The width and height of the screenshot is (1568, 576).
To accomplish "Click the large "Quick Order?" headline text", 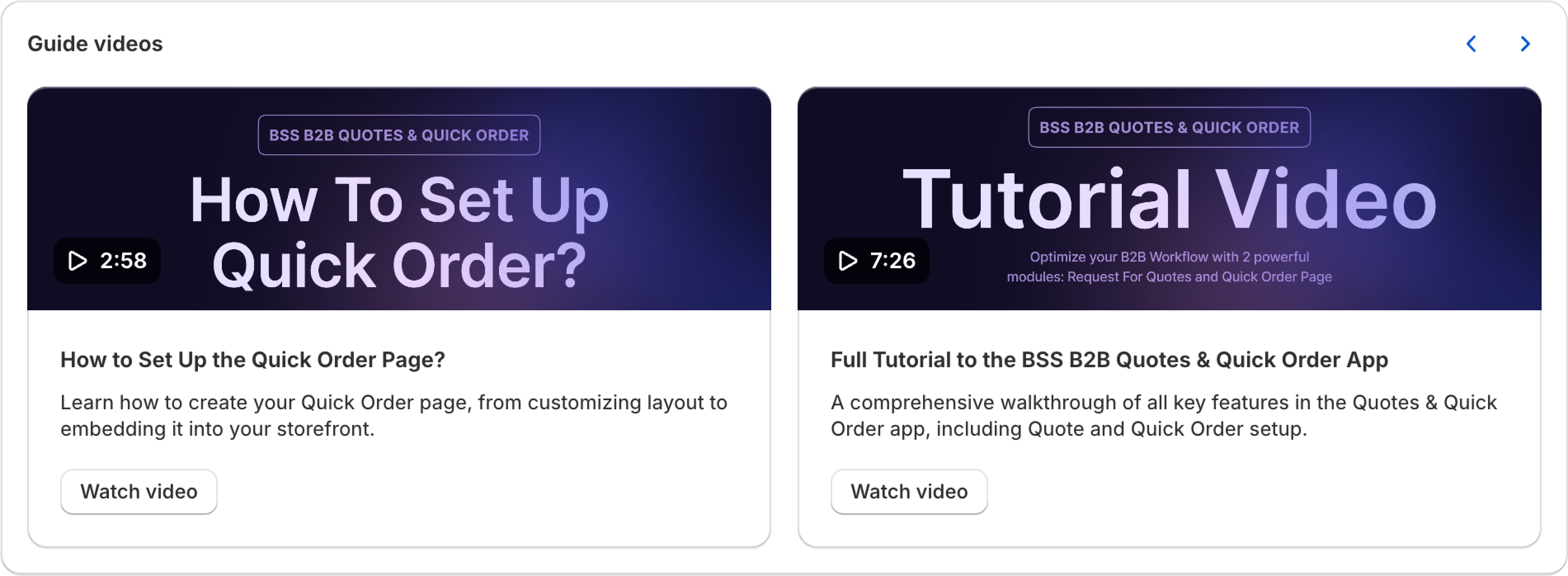I will pos(399,265).
